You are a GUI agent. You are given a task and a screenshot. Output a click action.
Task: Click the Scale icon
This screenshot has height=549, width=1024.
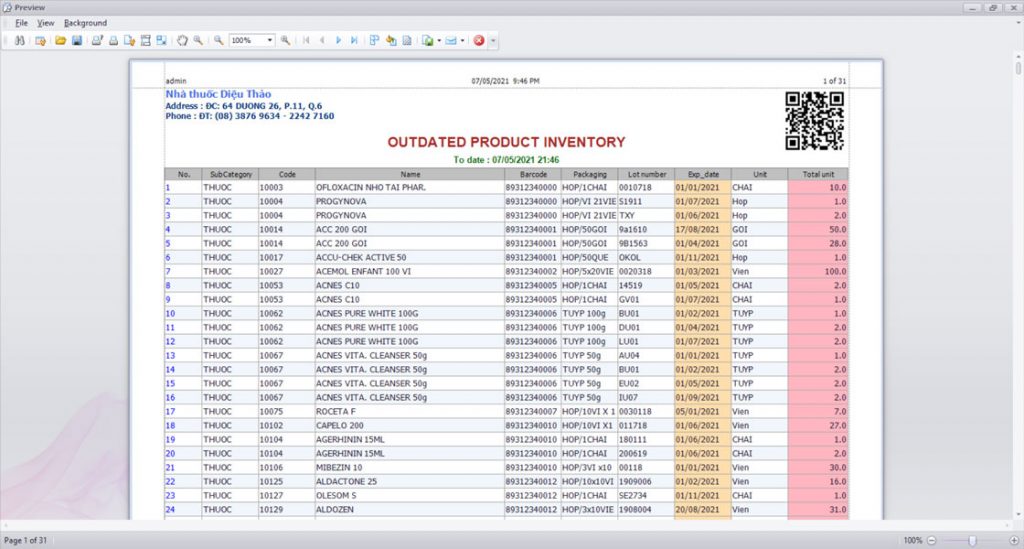[x=161, y=40]
